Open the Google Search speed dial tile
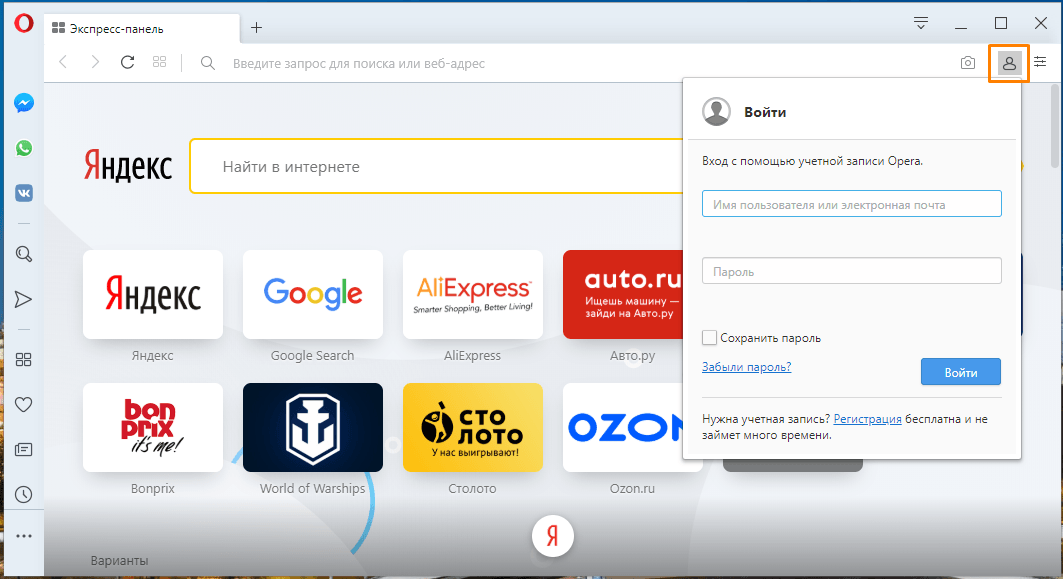This screenshot has width=1063, height=579. click(313, 295)
